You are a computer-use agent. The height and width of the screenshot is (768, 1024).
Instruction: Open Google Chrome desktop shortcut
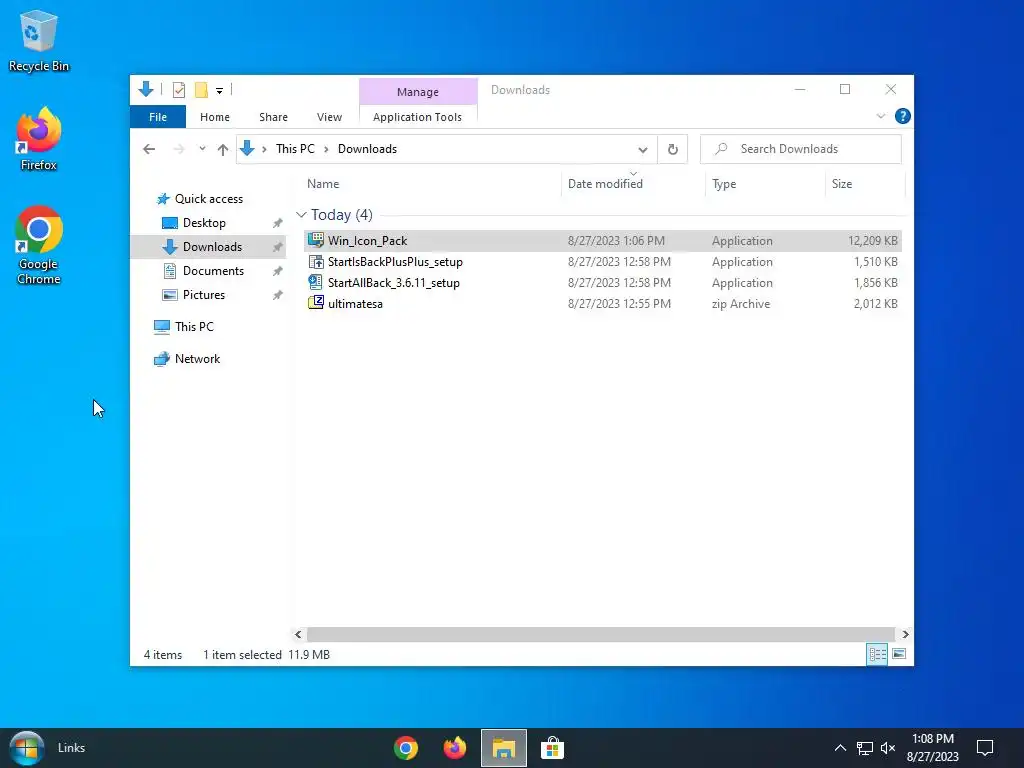tap(39, 246)
